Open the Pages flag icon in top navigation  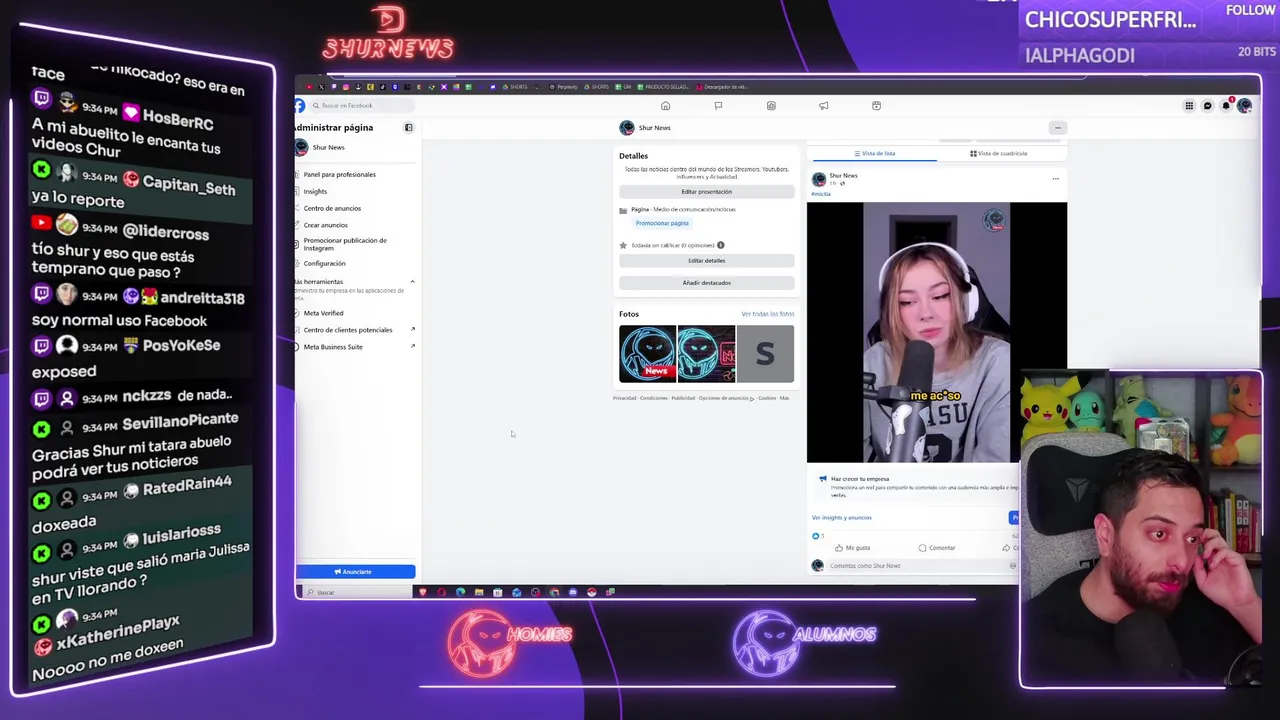[x=718, y=105]
